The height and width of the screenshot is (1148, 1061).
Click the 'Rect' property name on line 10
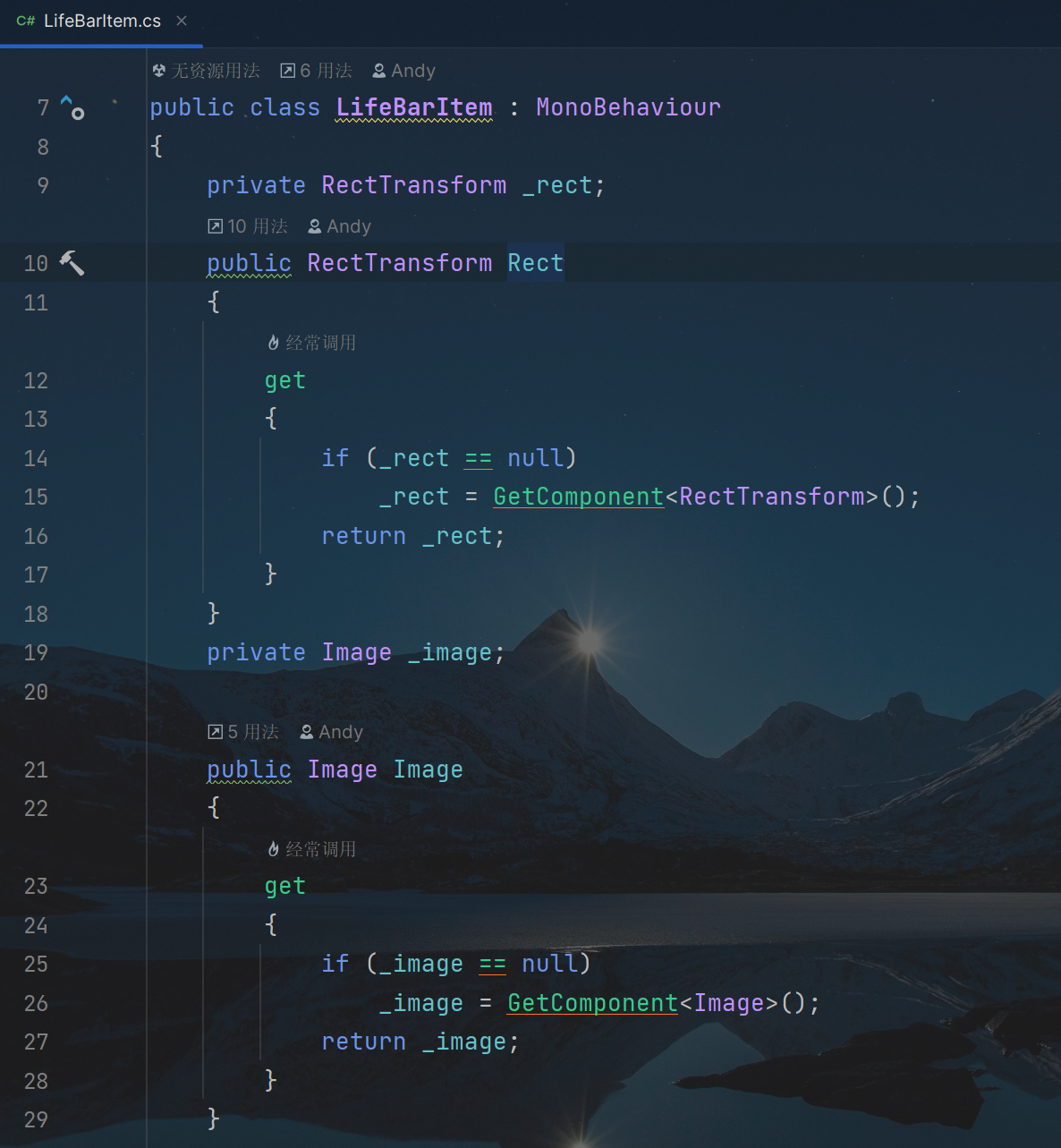pos(536,263)
